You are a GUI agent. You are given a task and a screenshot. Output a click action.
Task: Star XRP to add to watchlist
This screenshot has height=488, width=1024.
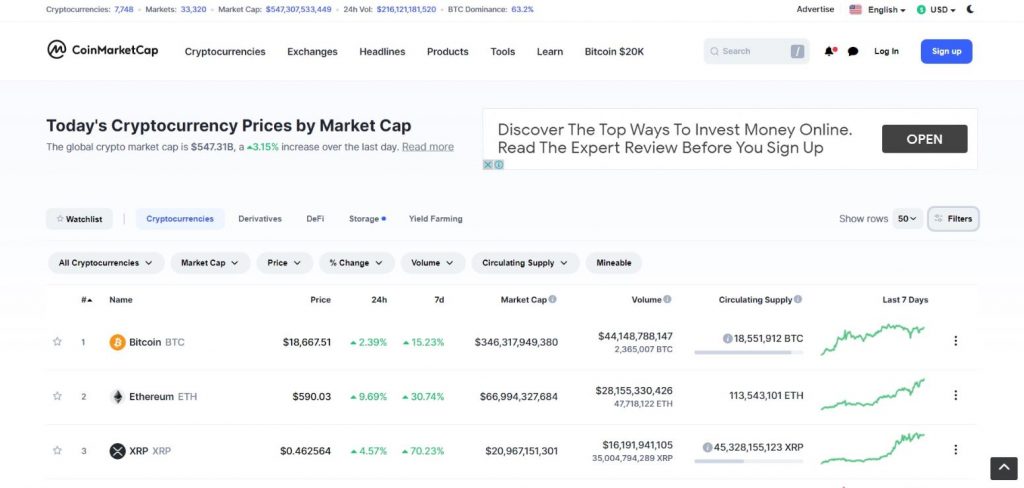point(57,450)
